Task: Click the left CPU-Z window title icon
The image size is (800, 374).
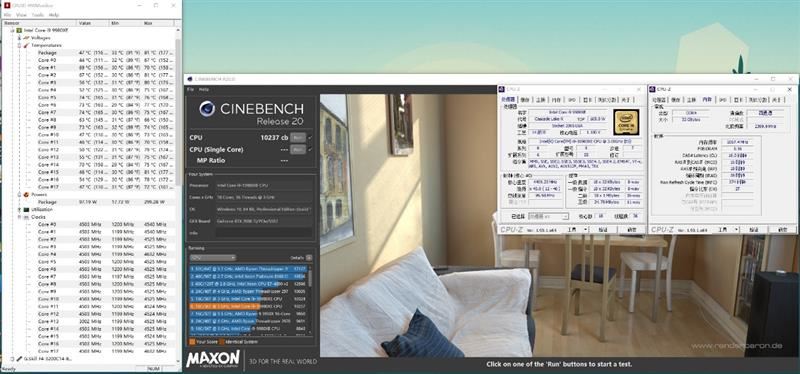Action: [503, 89]
